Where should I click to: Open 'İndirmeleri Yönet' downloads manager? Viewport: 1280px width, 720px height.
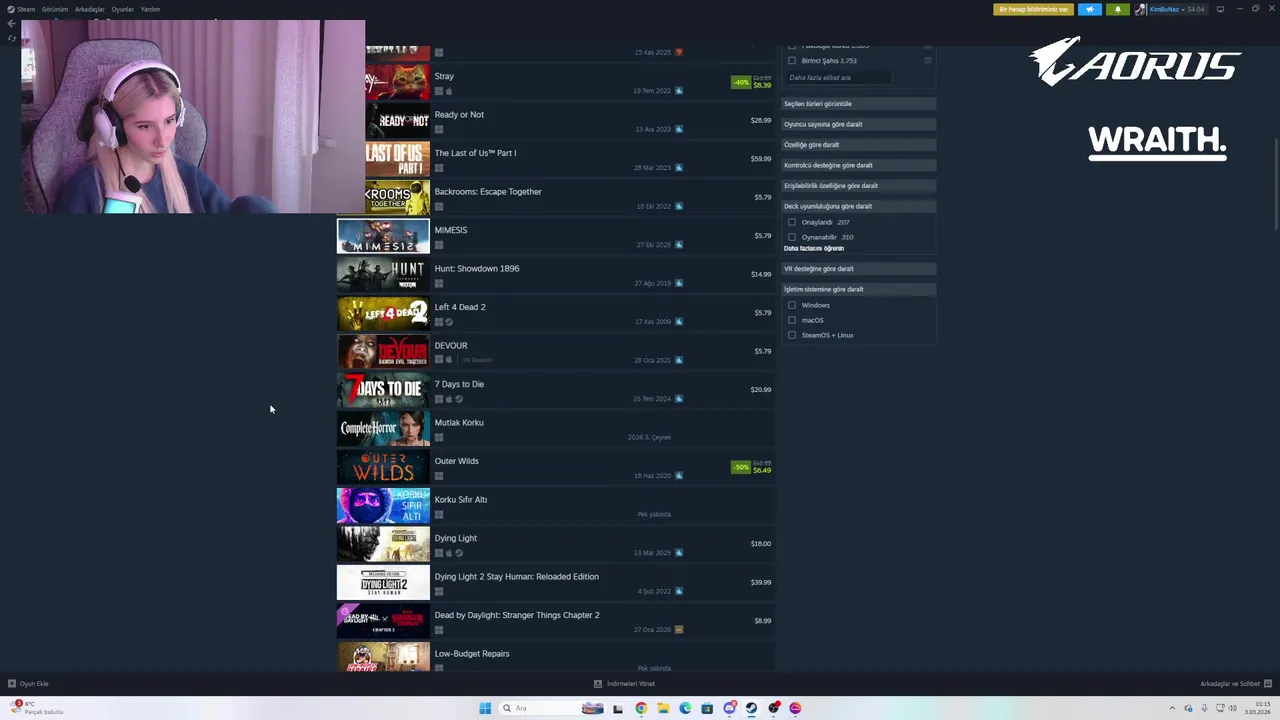tap(624, 684)
